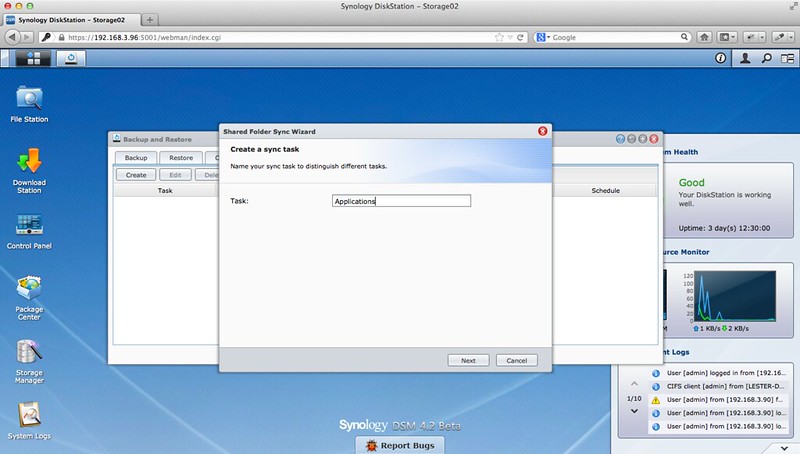Open the Control Panel desktop icon
800x454 pixels.
coord(29,231)
